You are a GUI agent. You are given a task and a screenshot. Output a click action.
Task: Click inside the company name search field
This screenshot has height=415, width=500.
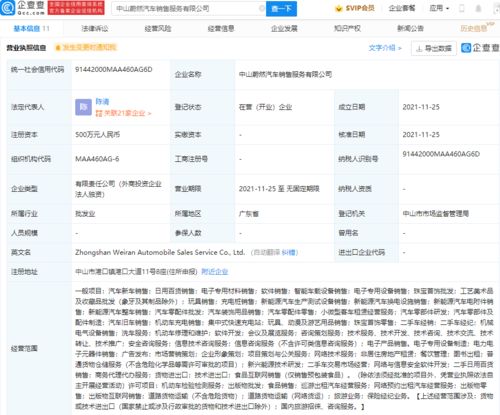point(187,8)
